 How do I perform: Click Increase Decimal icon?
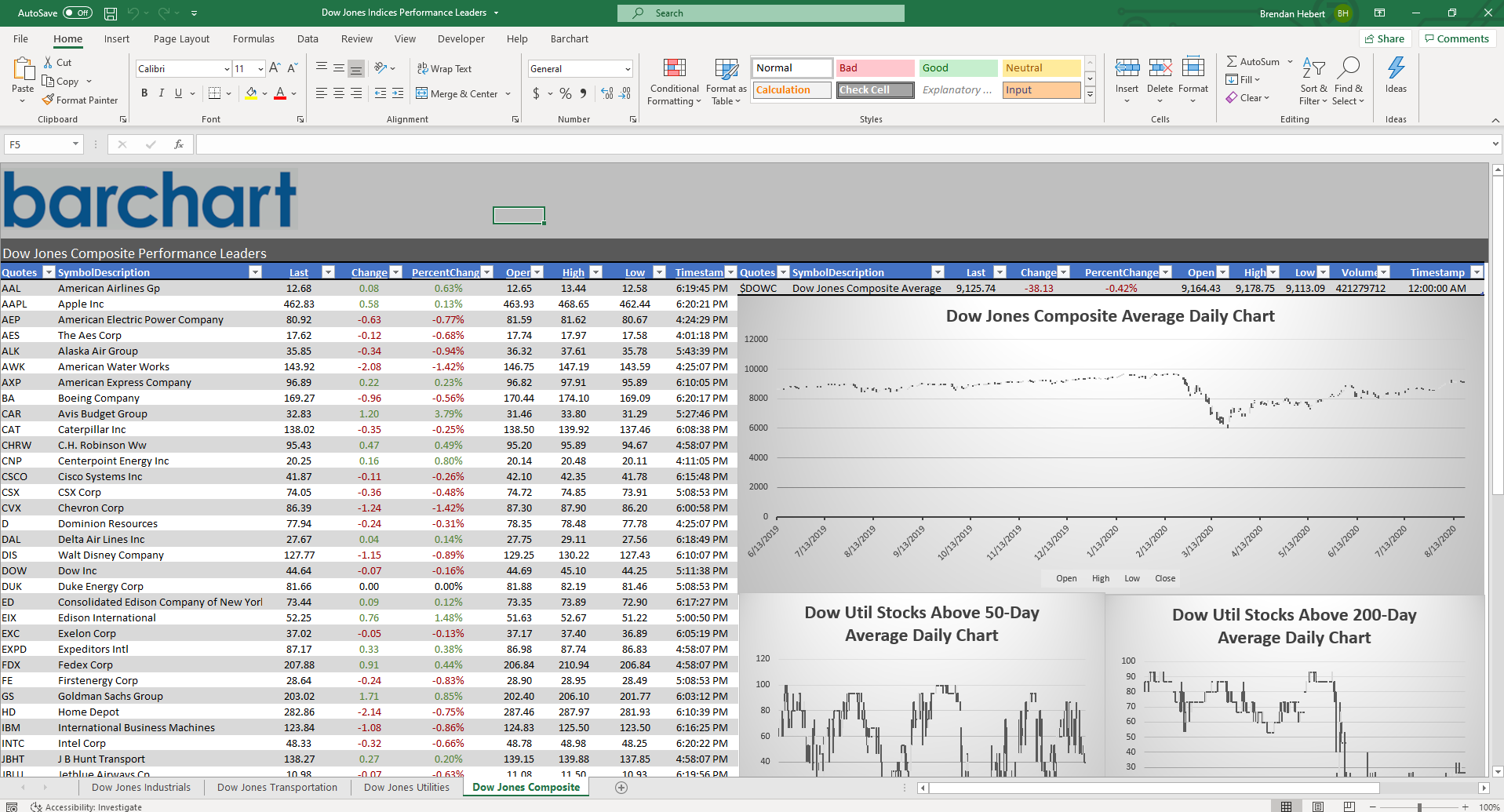tap(607, 93)
